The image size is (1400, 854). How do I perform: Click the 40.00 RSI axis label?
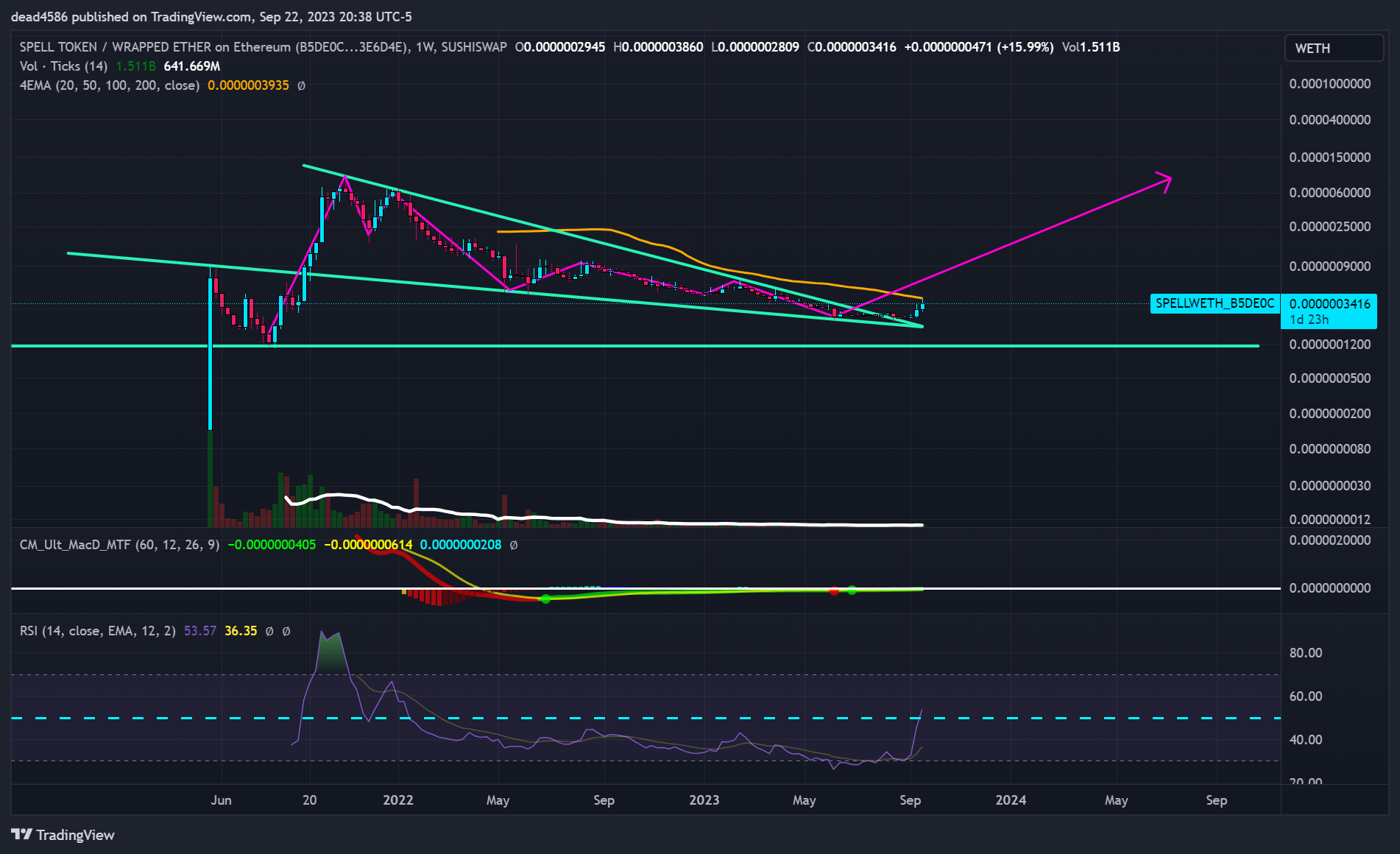tap(1306, 740)
